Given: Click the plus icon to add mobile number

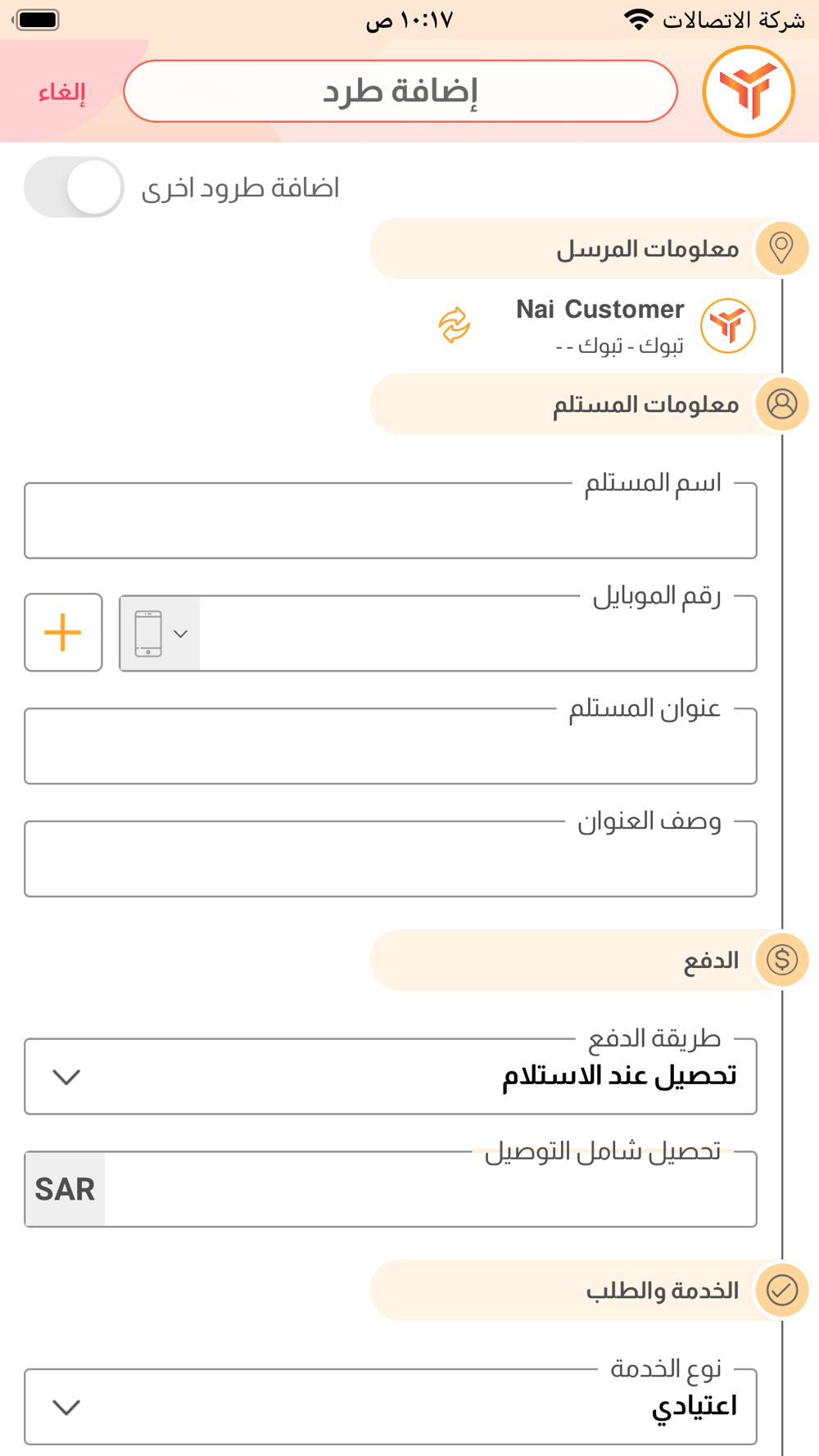Looking at the screenshot, I should (x=63, y=632).
